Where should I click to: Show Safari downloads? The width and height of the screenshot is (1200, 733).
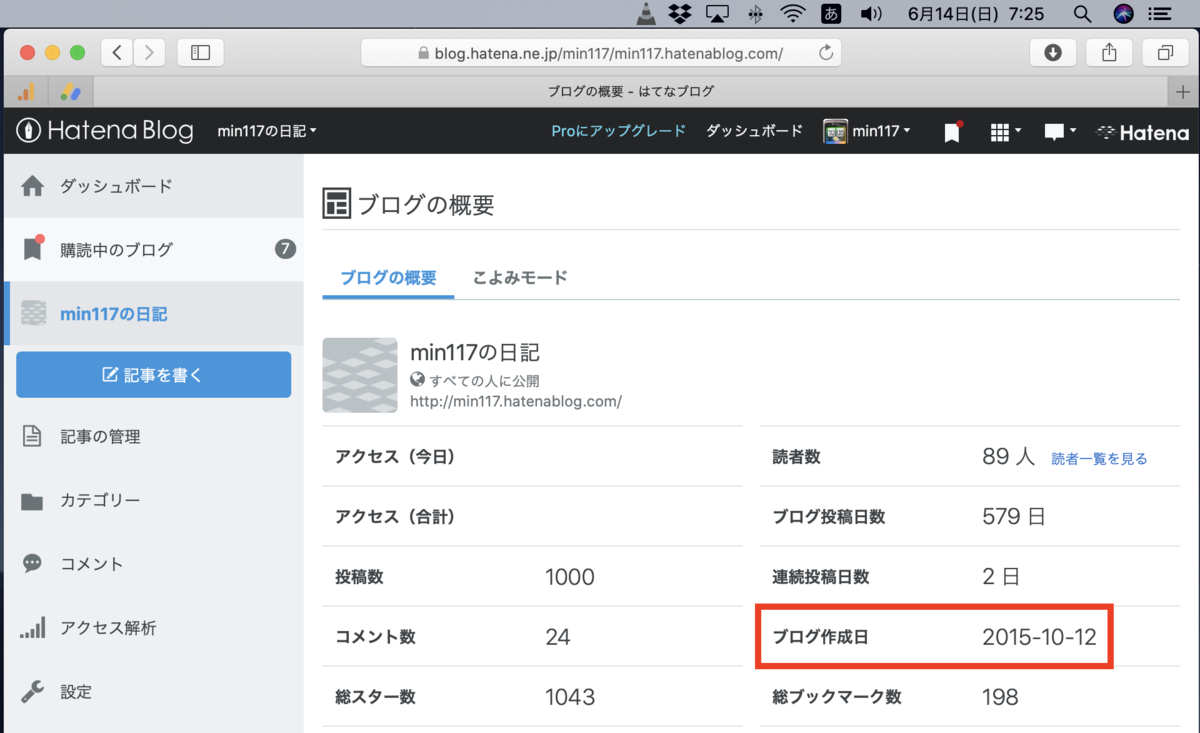(1052, 53)
